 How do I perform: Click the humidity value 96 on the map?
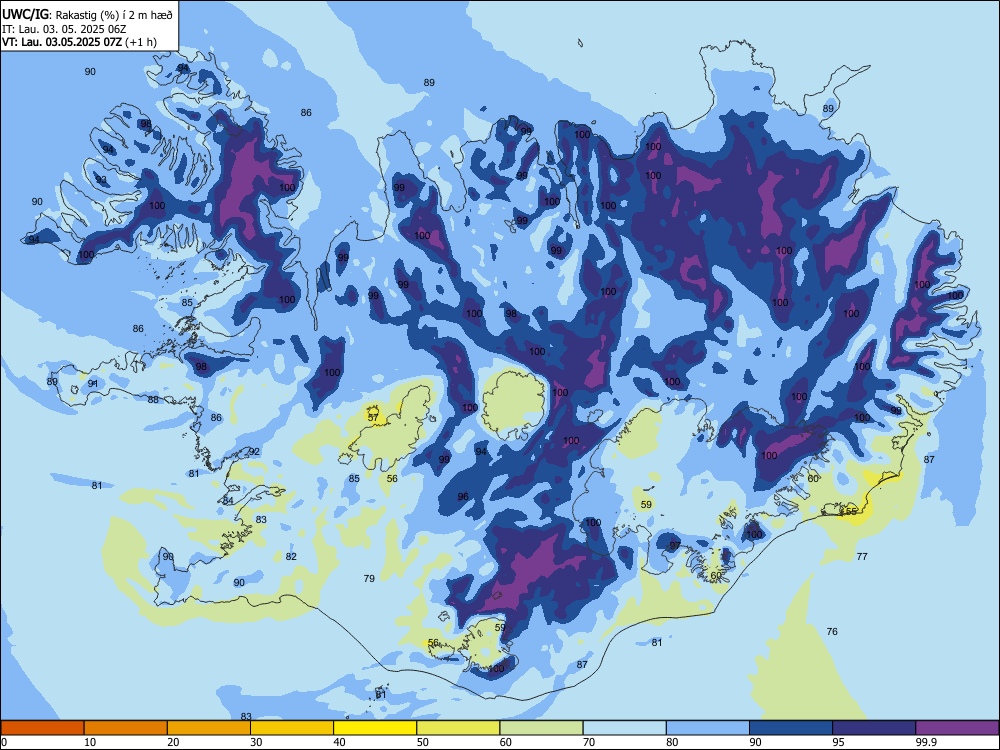pos(463,496)
